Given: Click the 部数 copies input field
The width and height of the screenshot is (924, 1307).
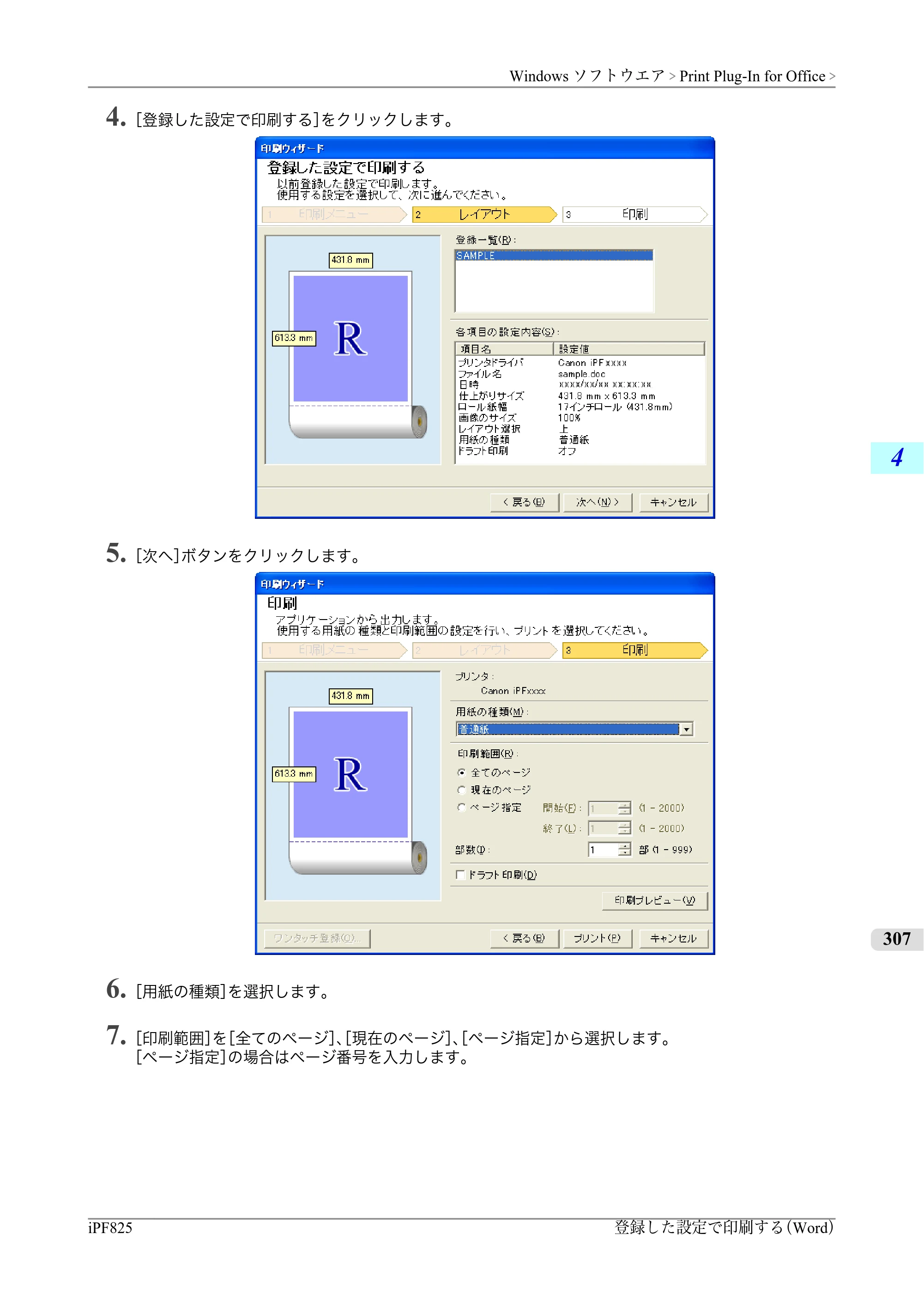Looking at the screenshot, I should pos(603,850).
